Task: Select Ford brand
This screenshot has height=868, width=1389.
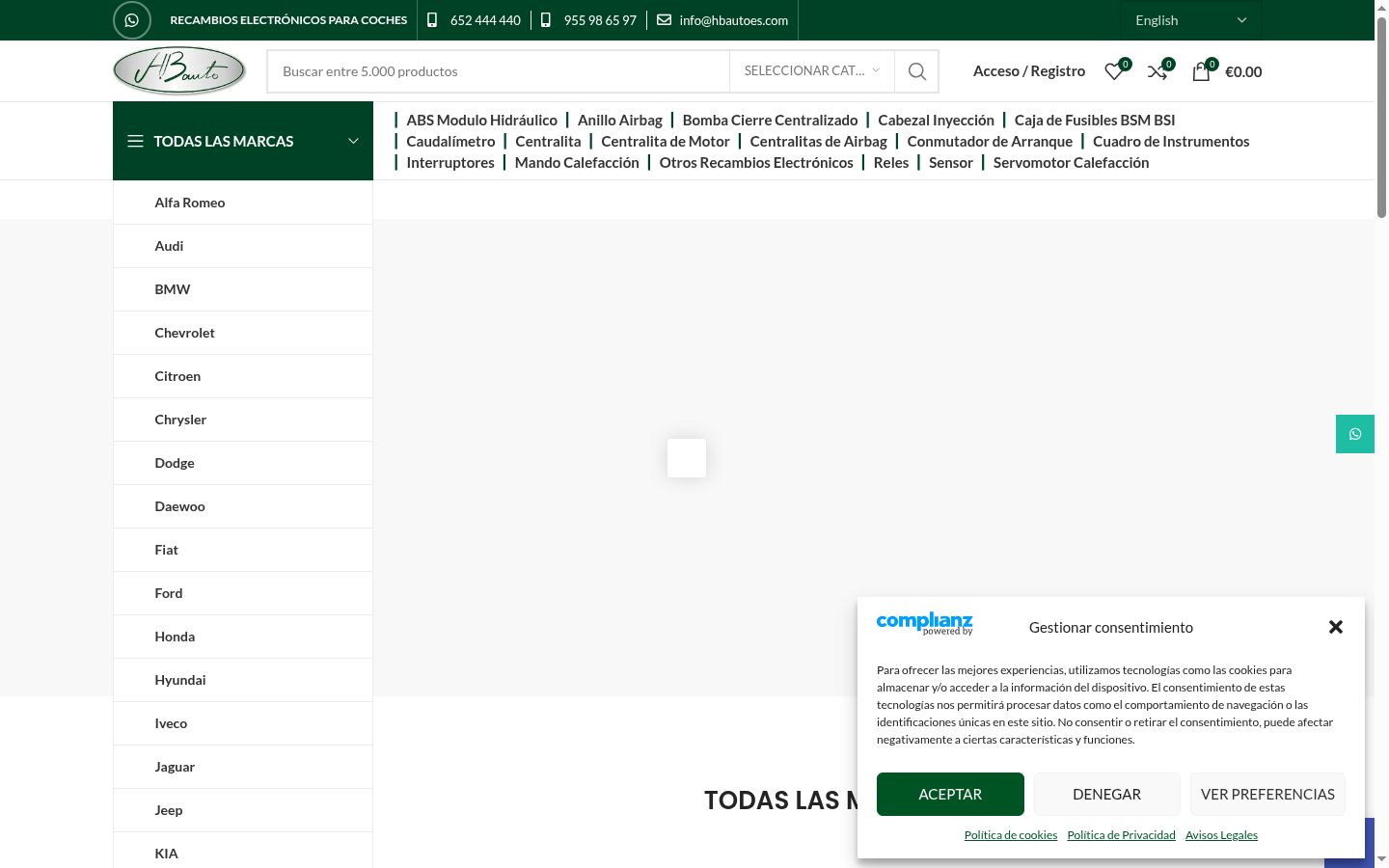Action: tap(243, 593)
